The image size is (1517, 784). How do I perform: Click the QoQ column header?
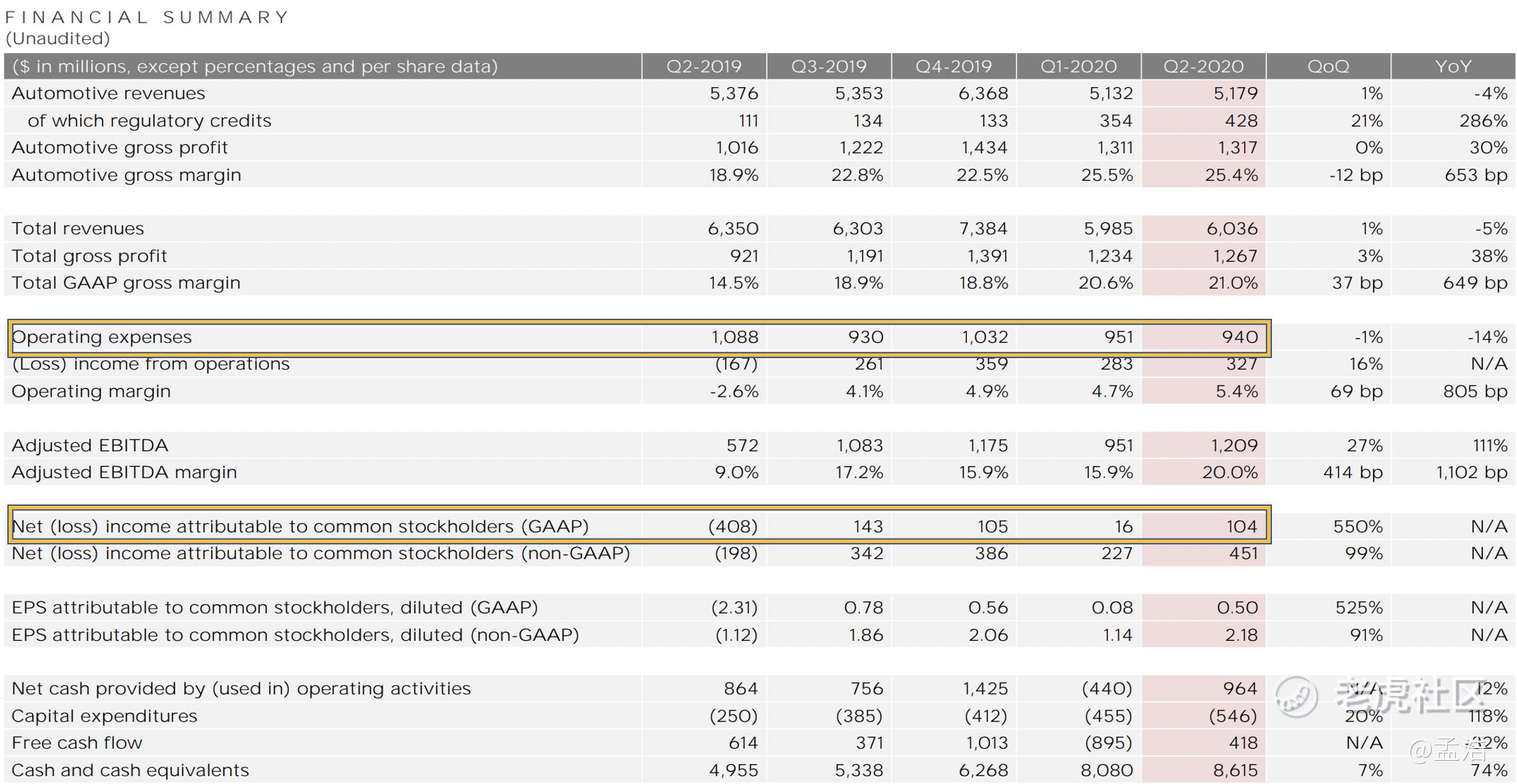tap(1328, 67)
